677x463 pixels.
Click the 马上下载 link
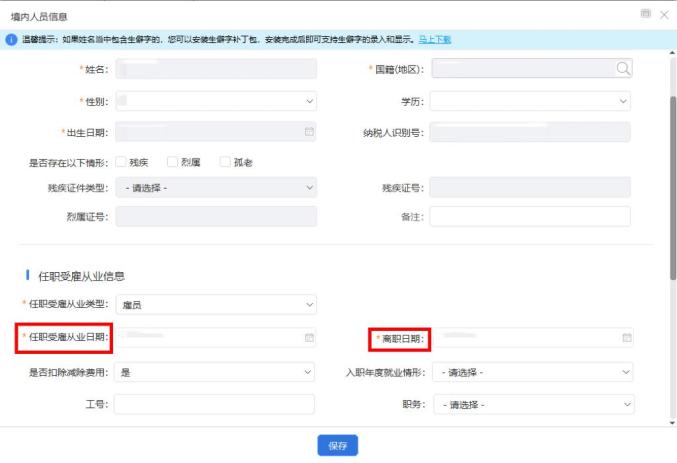[x=434, y=39]
